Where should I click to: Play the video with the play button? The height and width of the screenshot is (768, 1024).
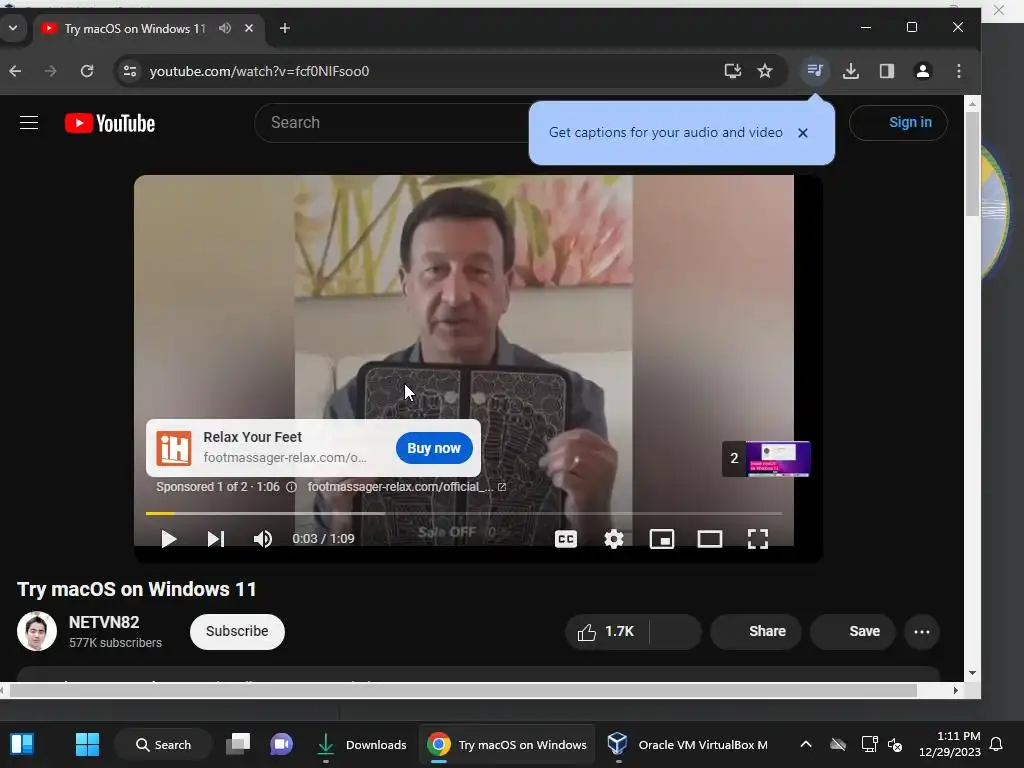point(168,539)
